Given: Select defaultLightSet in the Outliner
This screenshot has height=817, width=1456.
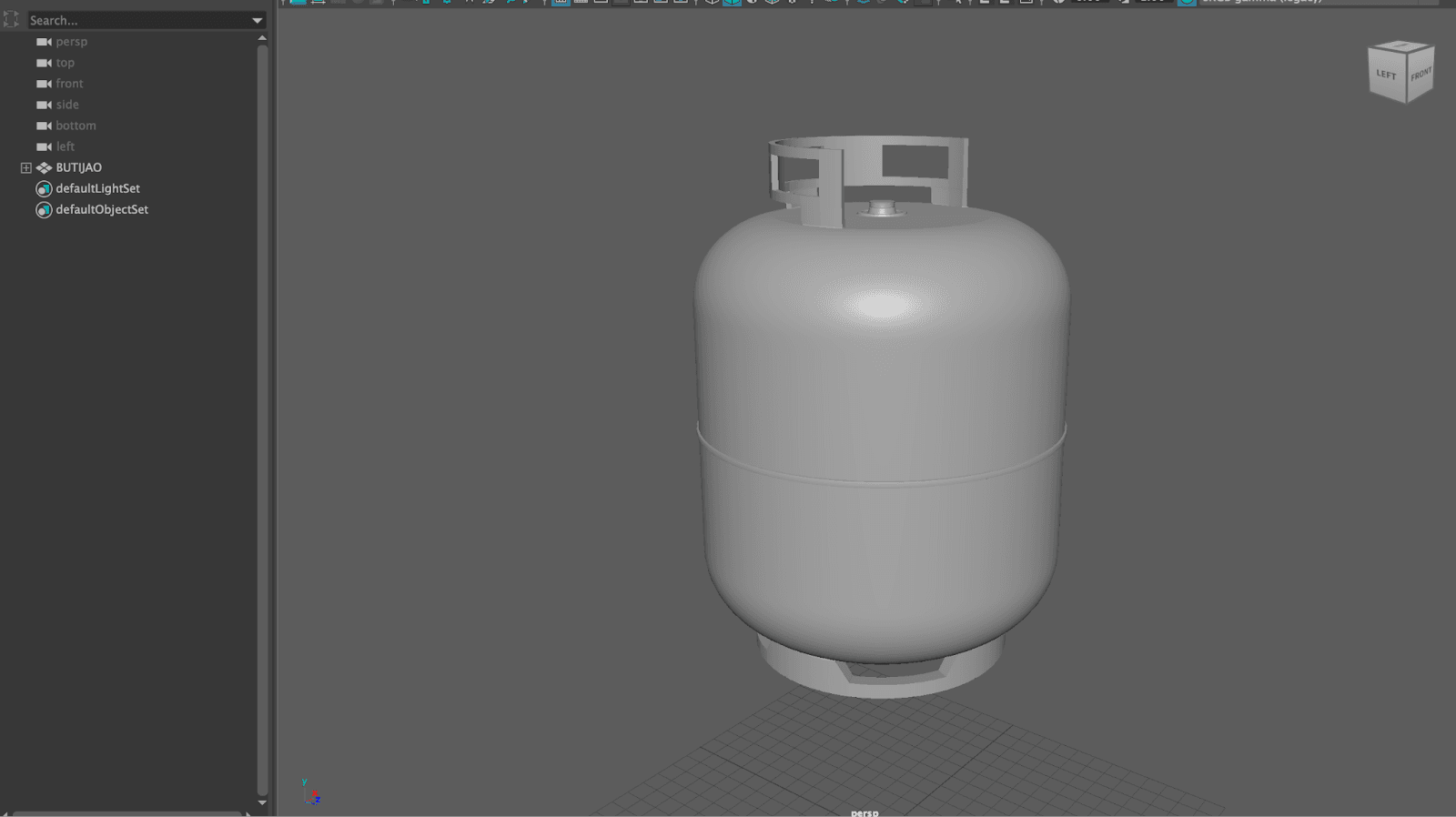Looking at the screenshot, I should [x=97, y=188].
